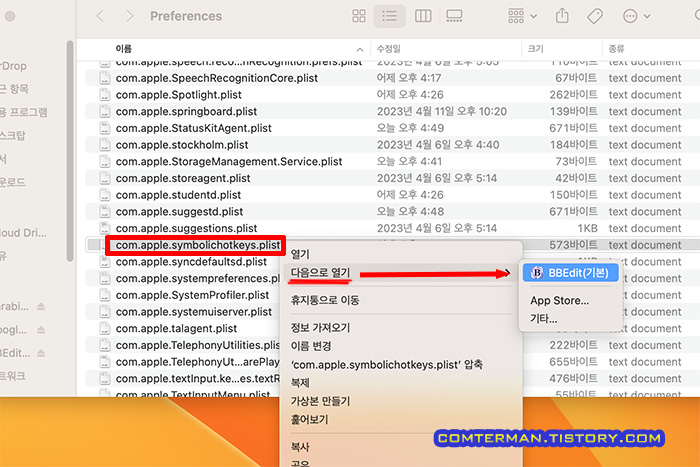Select com.apple.SpeechRecognitionCore.plist file

click(217, 78)
